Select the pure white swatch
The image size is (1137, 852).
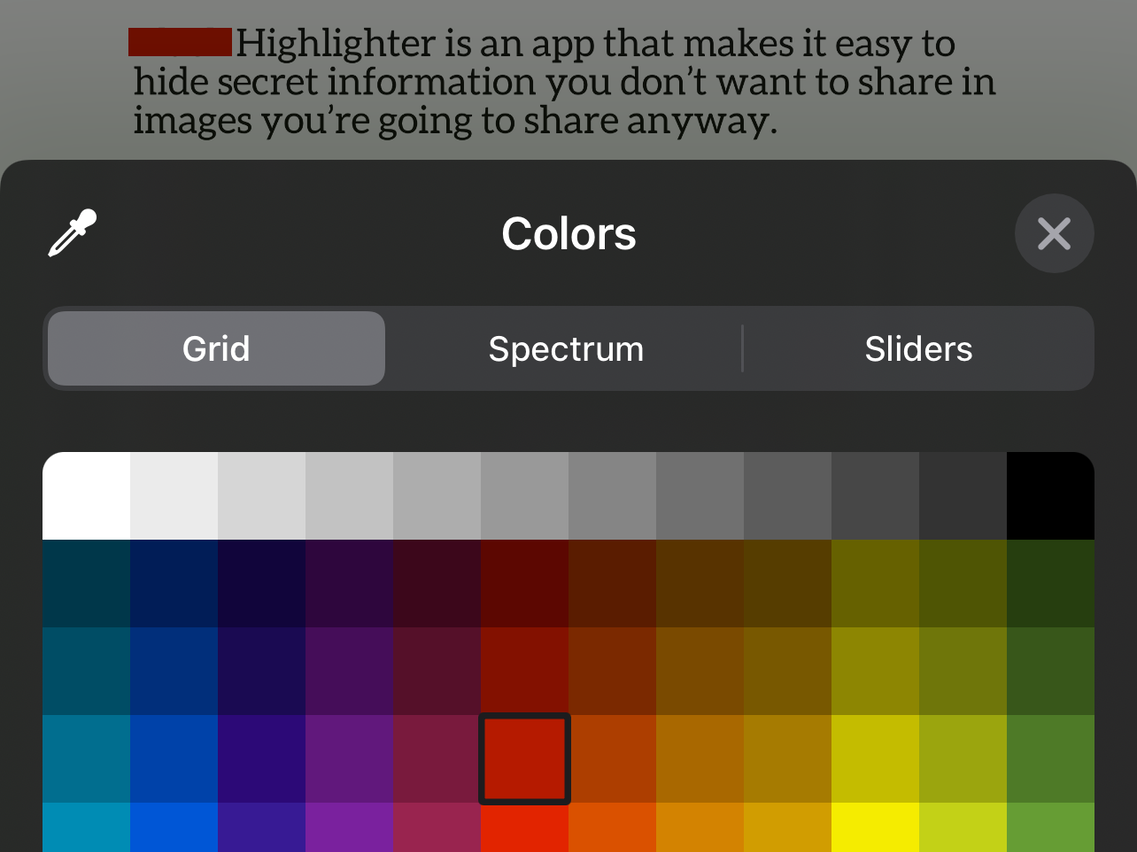[x=87, y=496]
